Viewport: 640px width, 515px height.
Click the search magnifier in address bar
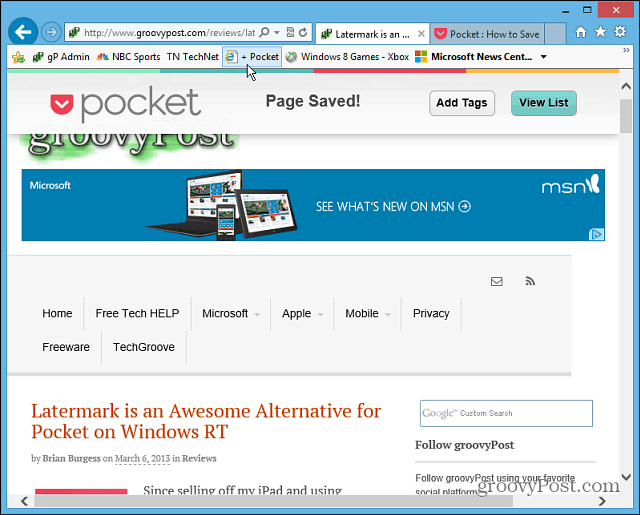coord(264,32)
